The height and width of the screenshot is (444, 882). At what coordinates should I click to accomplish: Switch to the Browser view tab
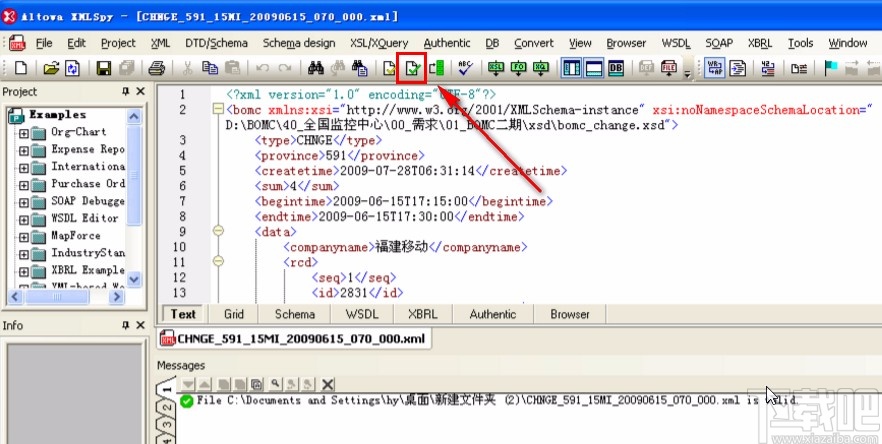pyautogui.click(x=570, y=314)
